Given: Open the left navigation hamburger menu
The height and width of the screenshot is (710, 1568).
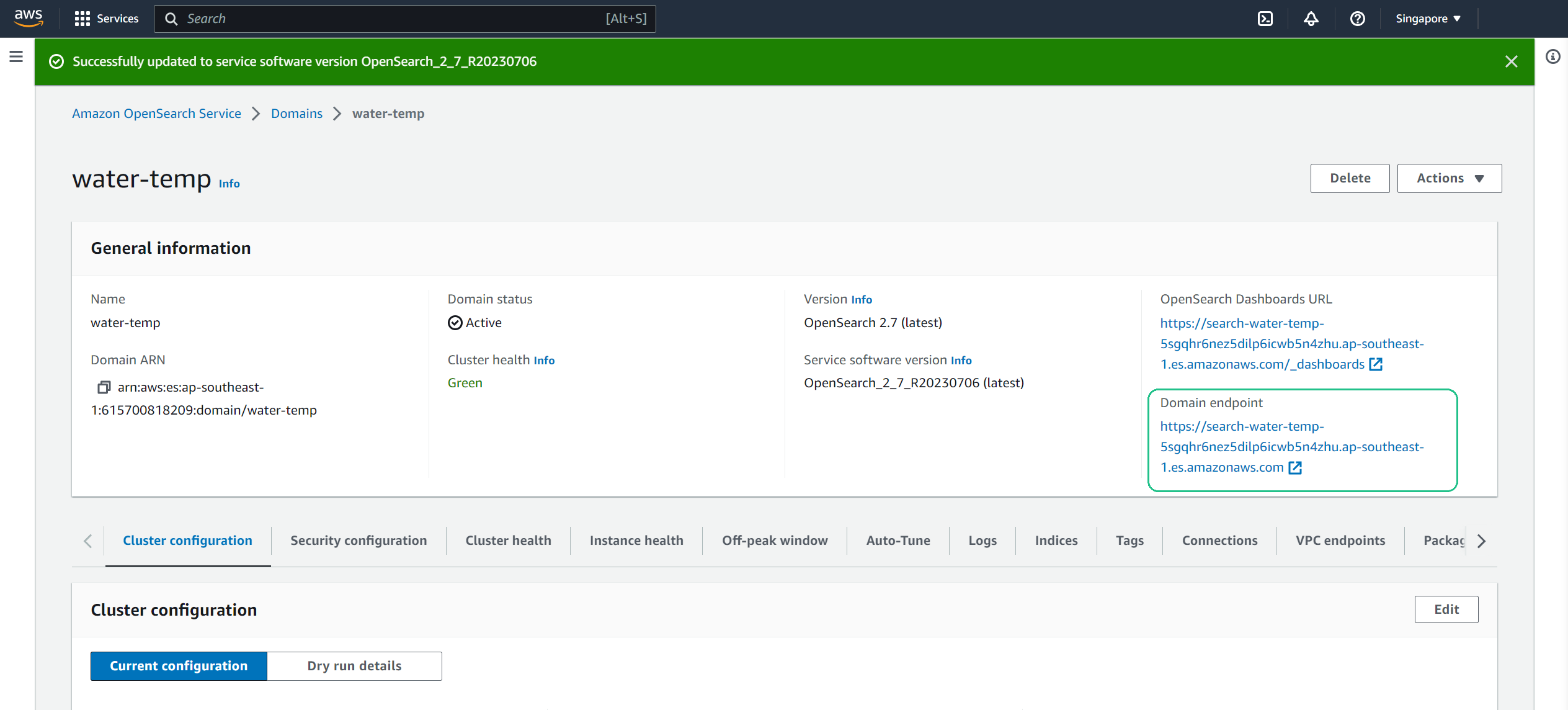Looking at the screenshot, I should pyautogui.click(x=16, y=56).
